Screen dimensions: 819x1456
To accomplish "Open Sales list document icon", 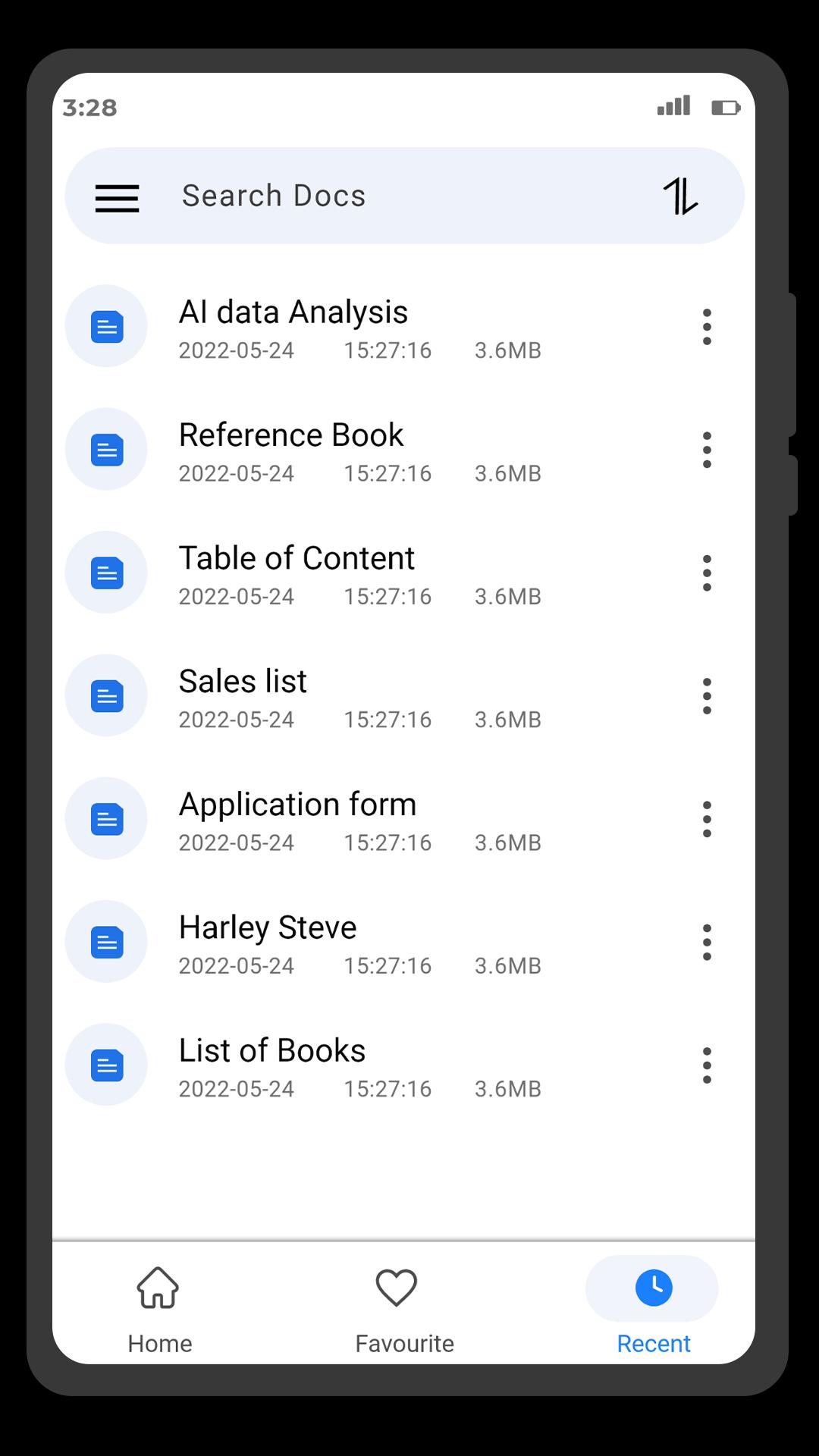I will coord(107,696).
